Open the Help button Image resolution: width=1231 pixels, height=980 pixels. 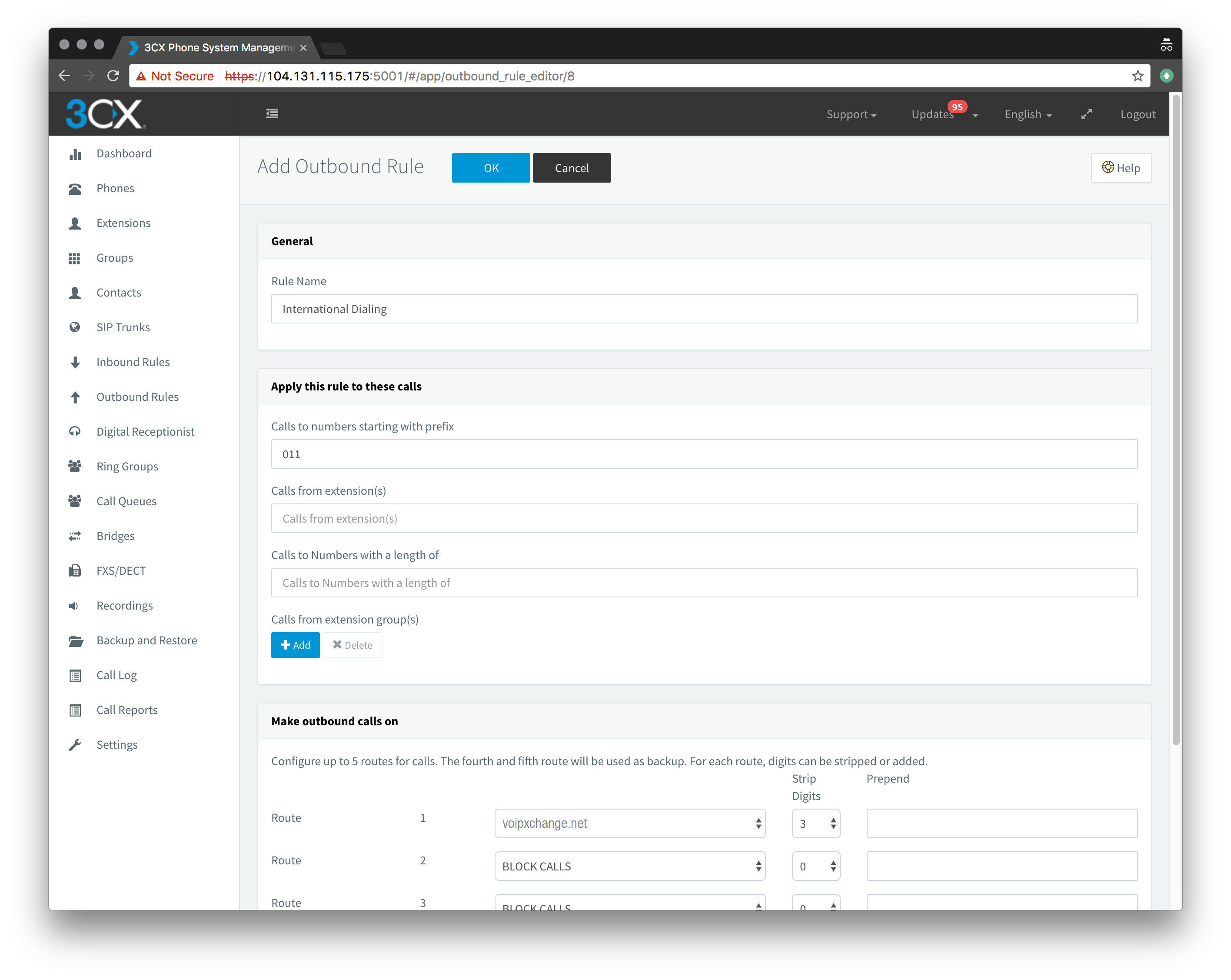click(1121, 168)
